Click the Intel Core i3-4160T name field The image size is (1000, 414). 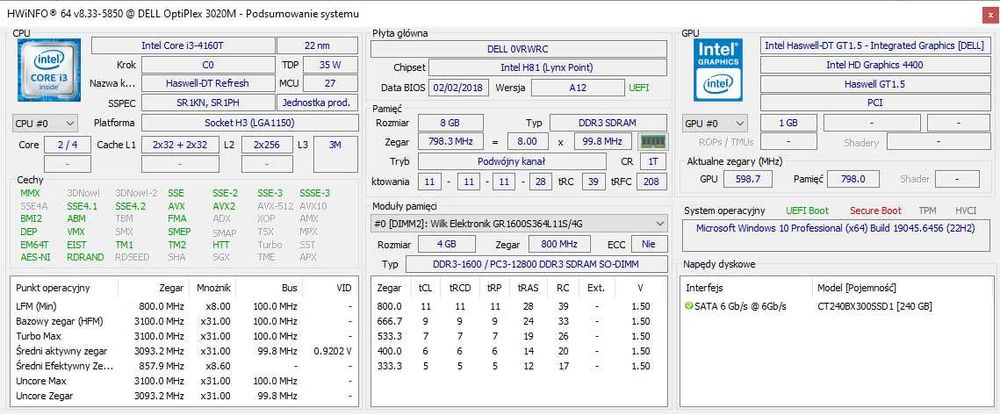click(183, 45)
